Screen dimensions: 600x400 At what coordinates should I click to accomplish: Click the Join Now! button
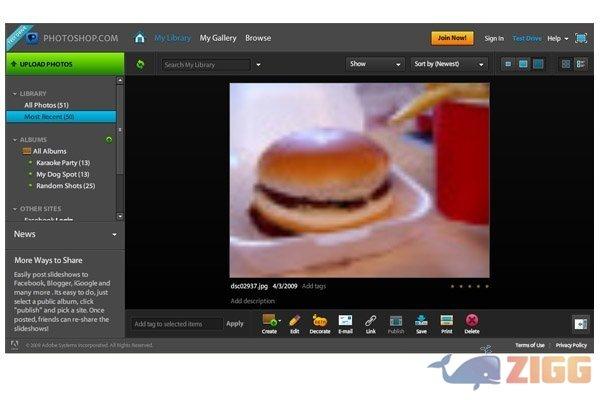452,38
